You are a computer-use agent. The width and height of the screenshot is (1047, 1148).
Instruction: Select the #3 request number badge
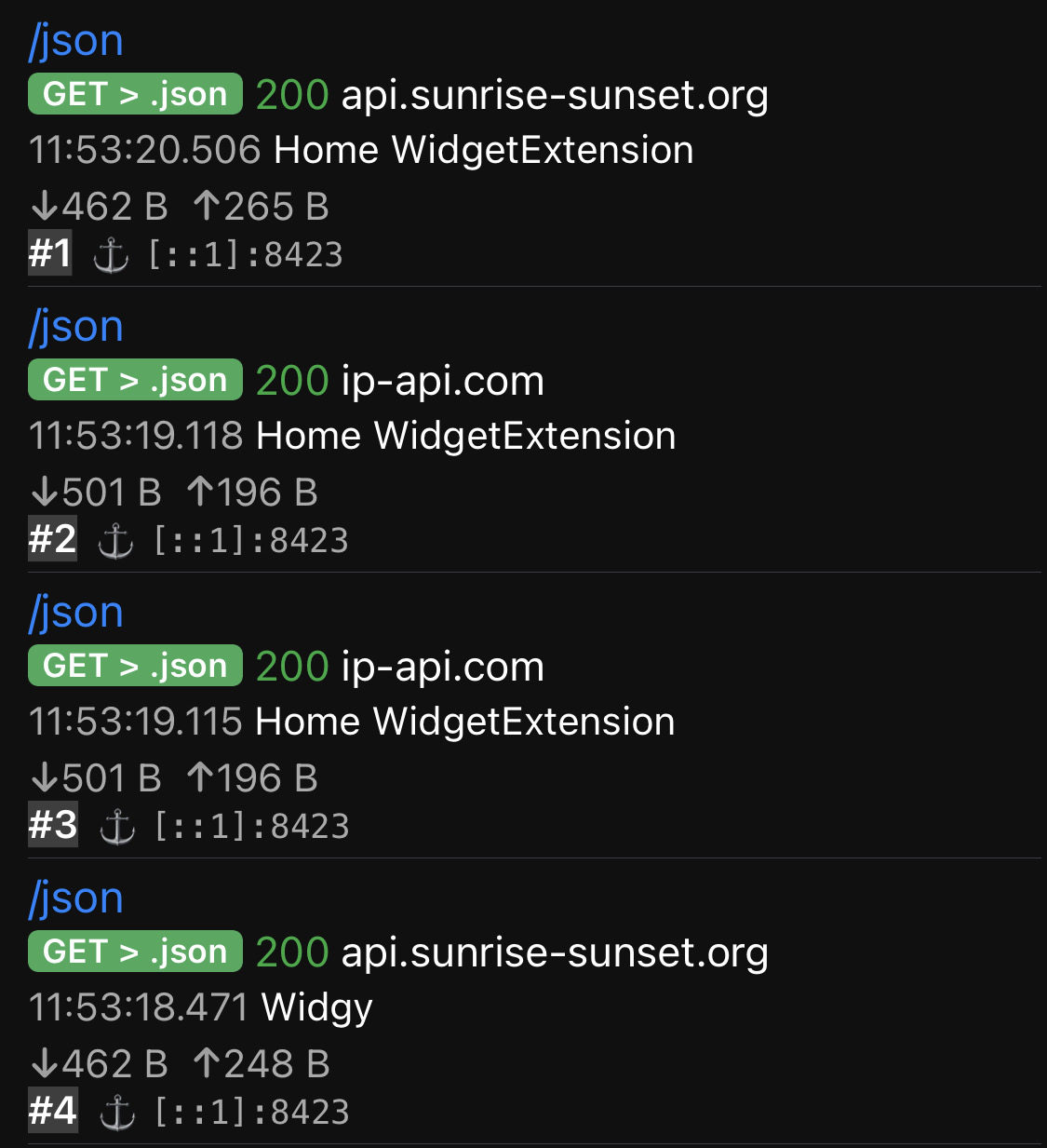click(x=53, y=826)
